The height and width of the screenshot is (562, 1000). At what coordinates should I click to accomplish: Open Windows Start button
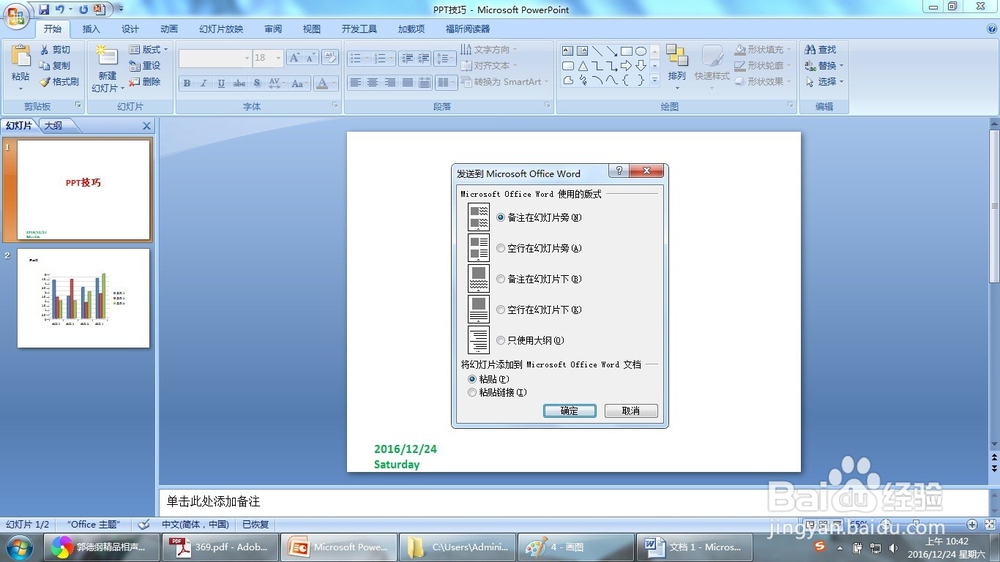tap(19, 547)
